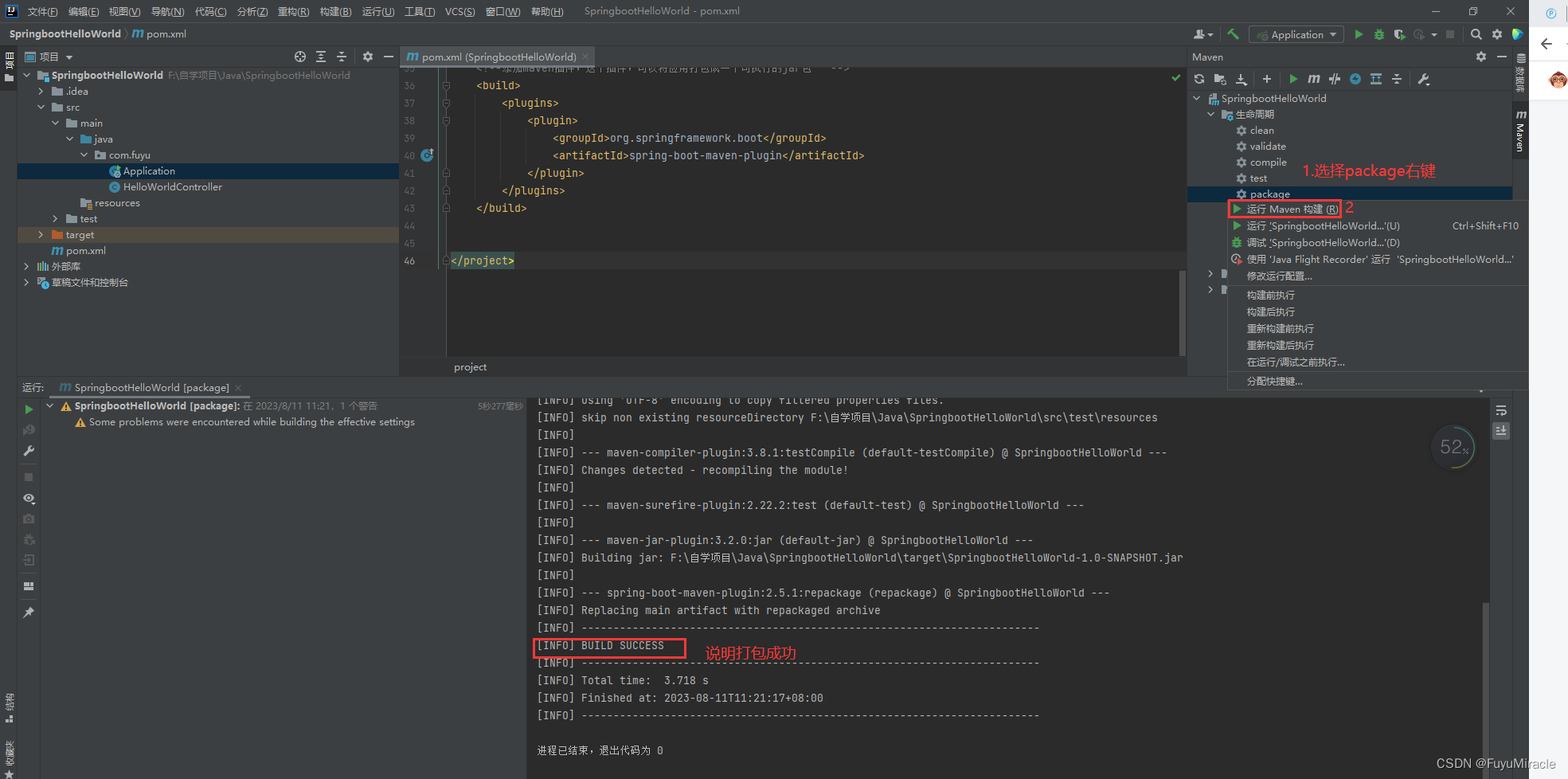Execute Maven goal using the 'm' icon
The image size is (1568, 779).
click(x=1313, y=79)
